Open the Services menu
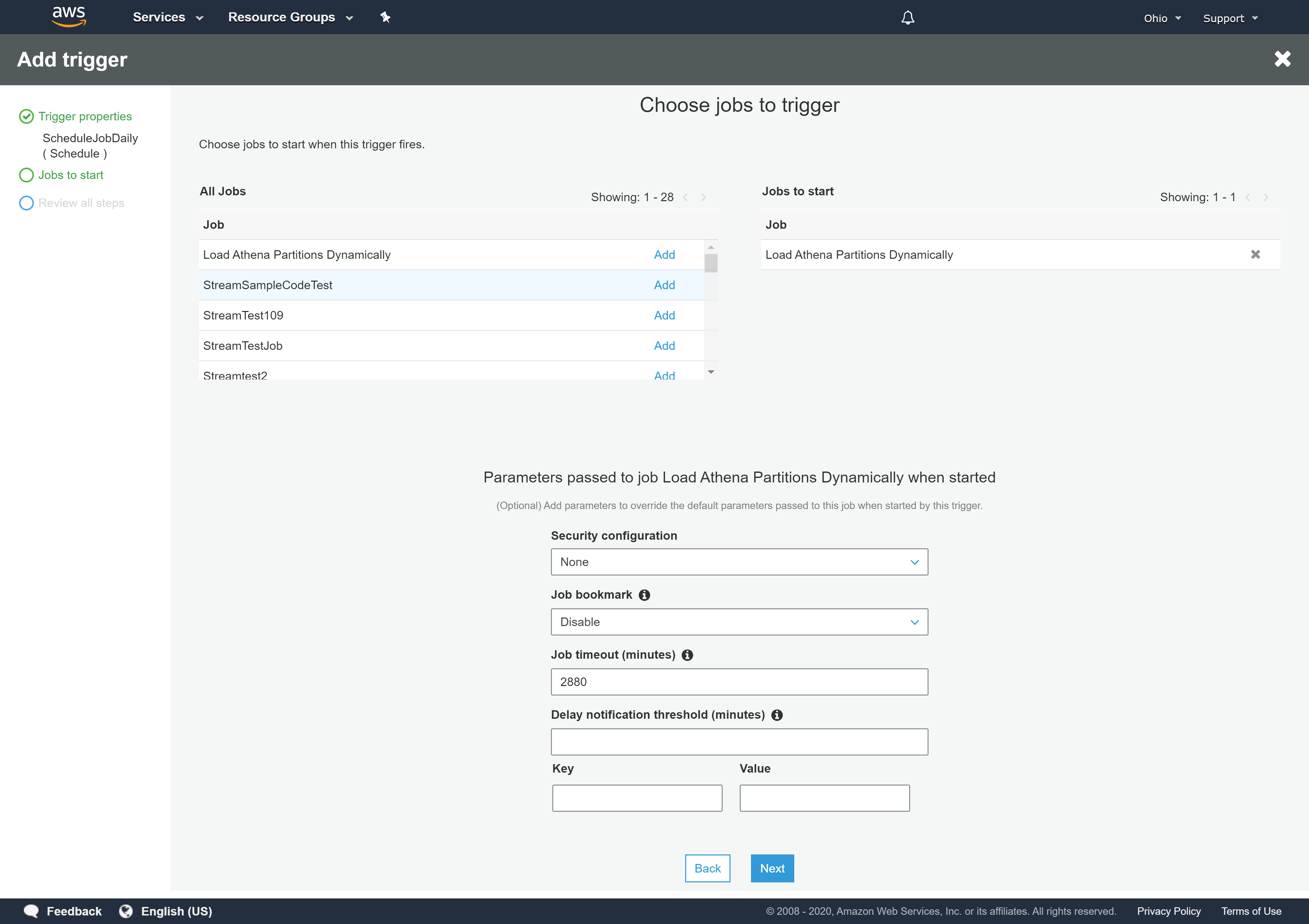Image resolution: width=1309 pixels, height=924 pixels. pos(168,17)
